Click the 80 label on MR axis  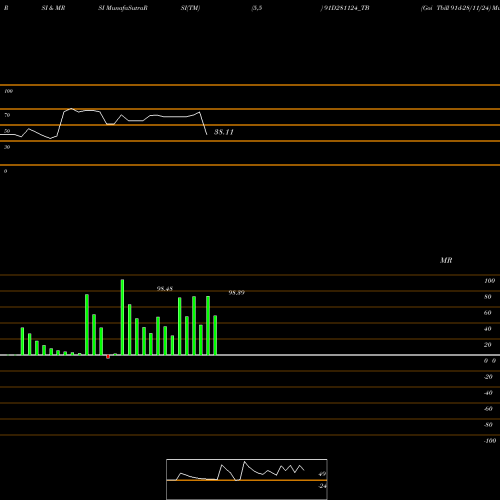click(488, 297)
